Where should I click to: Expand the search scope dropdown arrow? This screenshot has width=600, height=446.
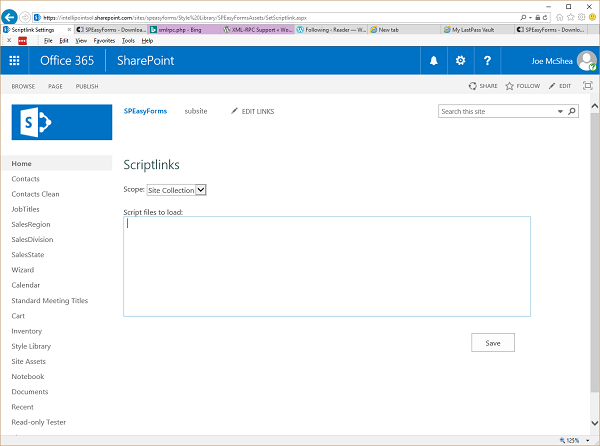coord(560,111)
